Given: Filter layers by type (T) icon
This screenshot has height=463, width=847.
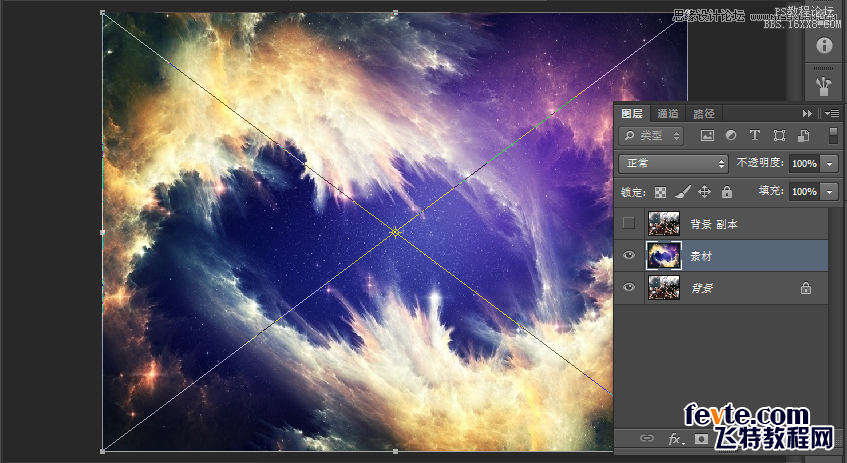Looking at the screenshot, I should click(755, 135).
